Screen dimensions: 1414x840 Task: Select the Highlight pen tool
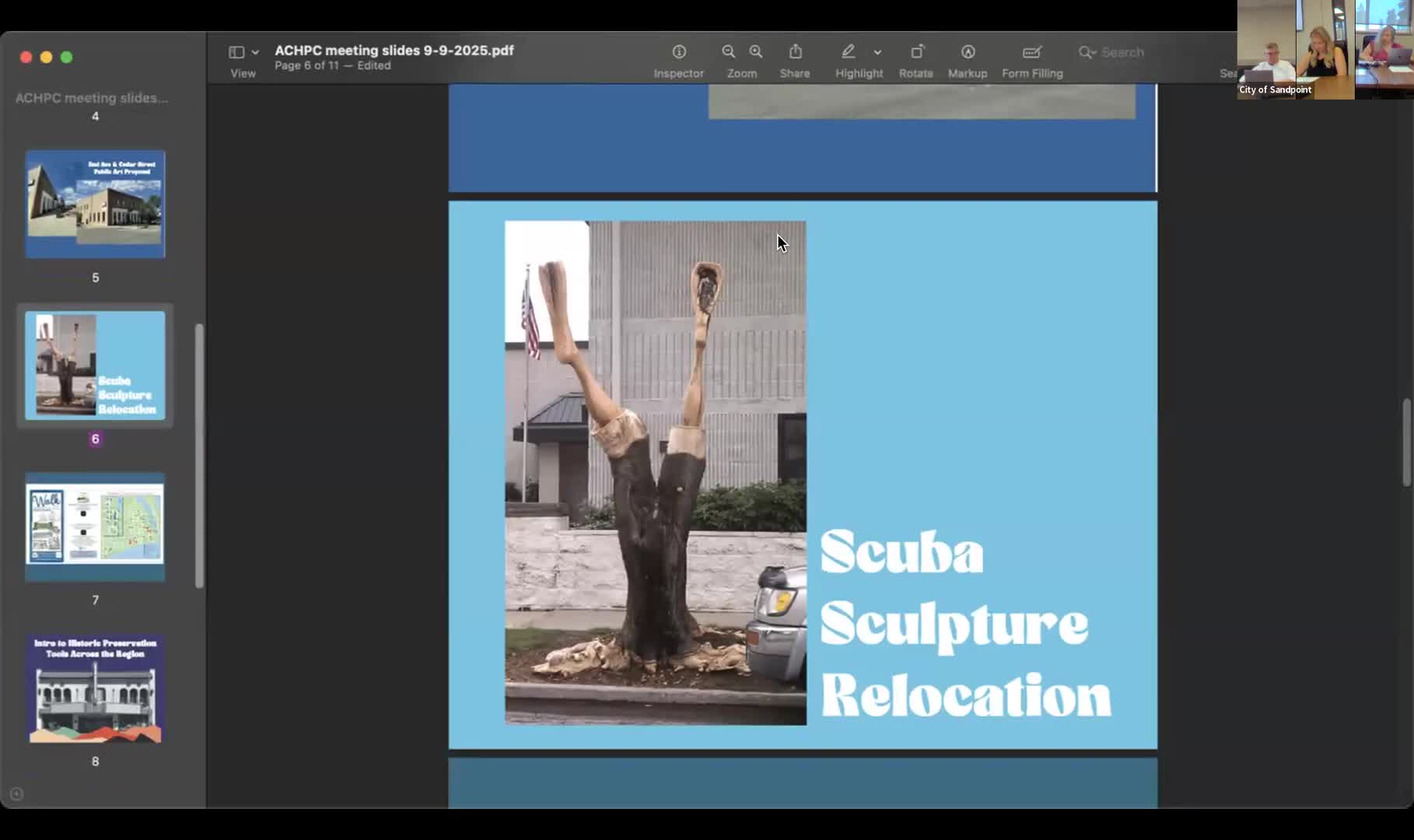coord(849,51)
